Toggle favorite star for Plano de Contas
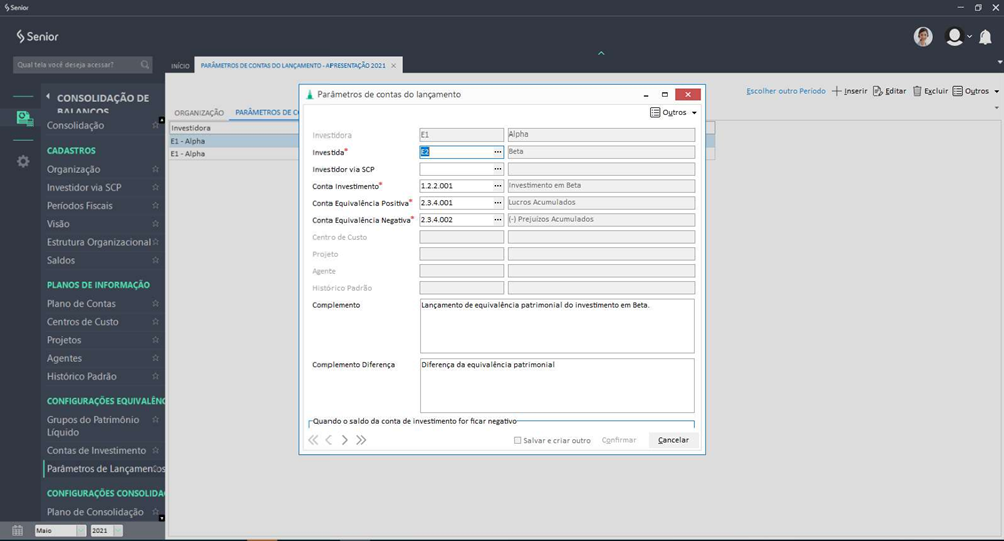This screenshot has height=541, width=1004. 155,304
